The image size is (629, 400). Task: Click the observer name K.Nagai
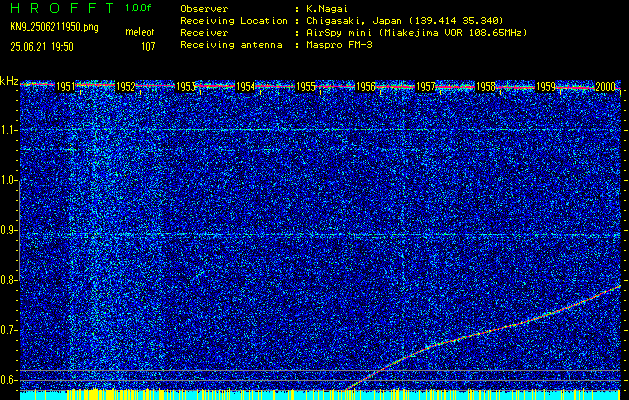[327, 9]
